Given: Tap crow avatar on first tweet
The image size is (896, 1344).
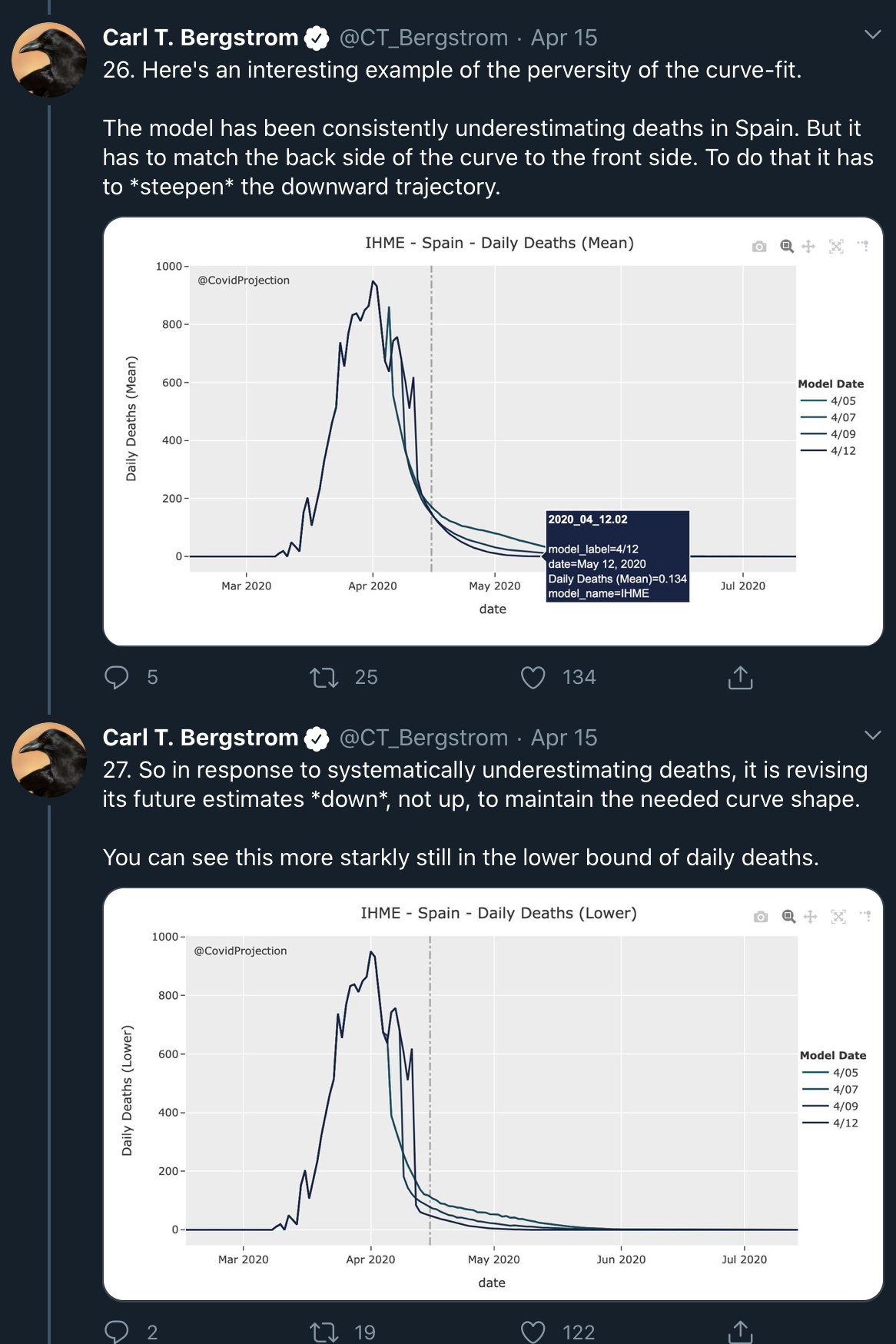Looking at the screenshot, I should [49, 59].
